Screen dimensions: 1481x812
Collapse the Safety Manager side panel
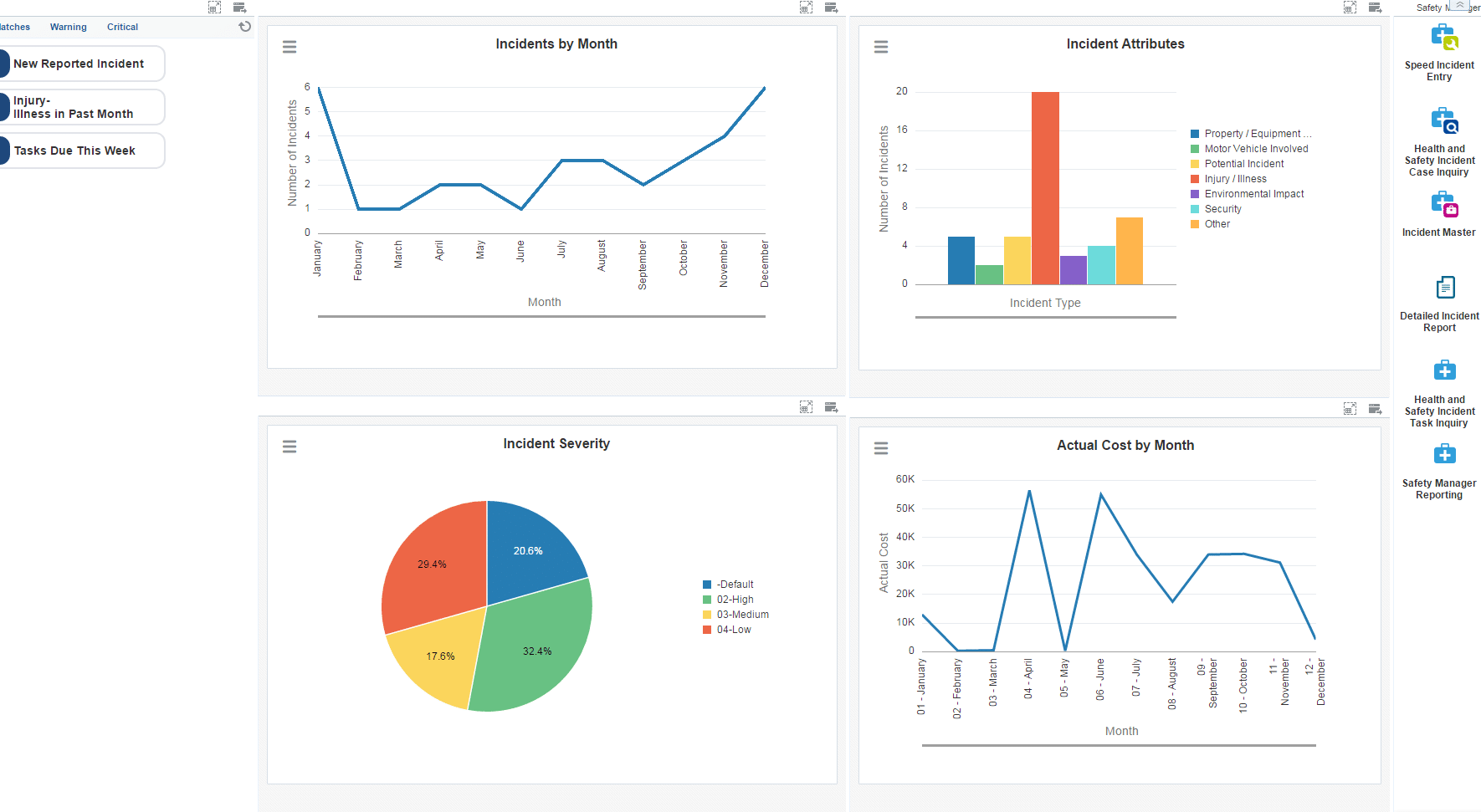(1460, 5)
